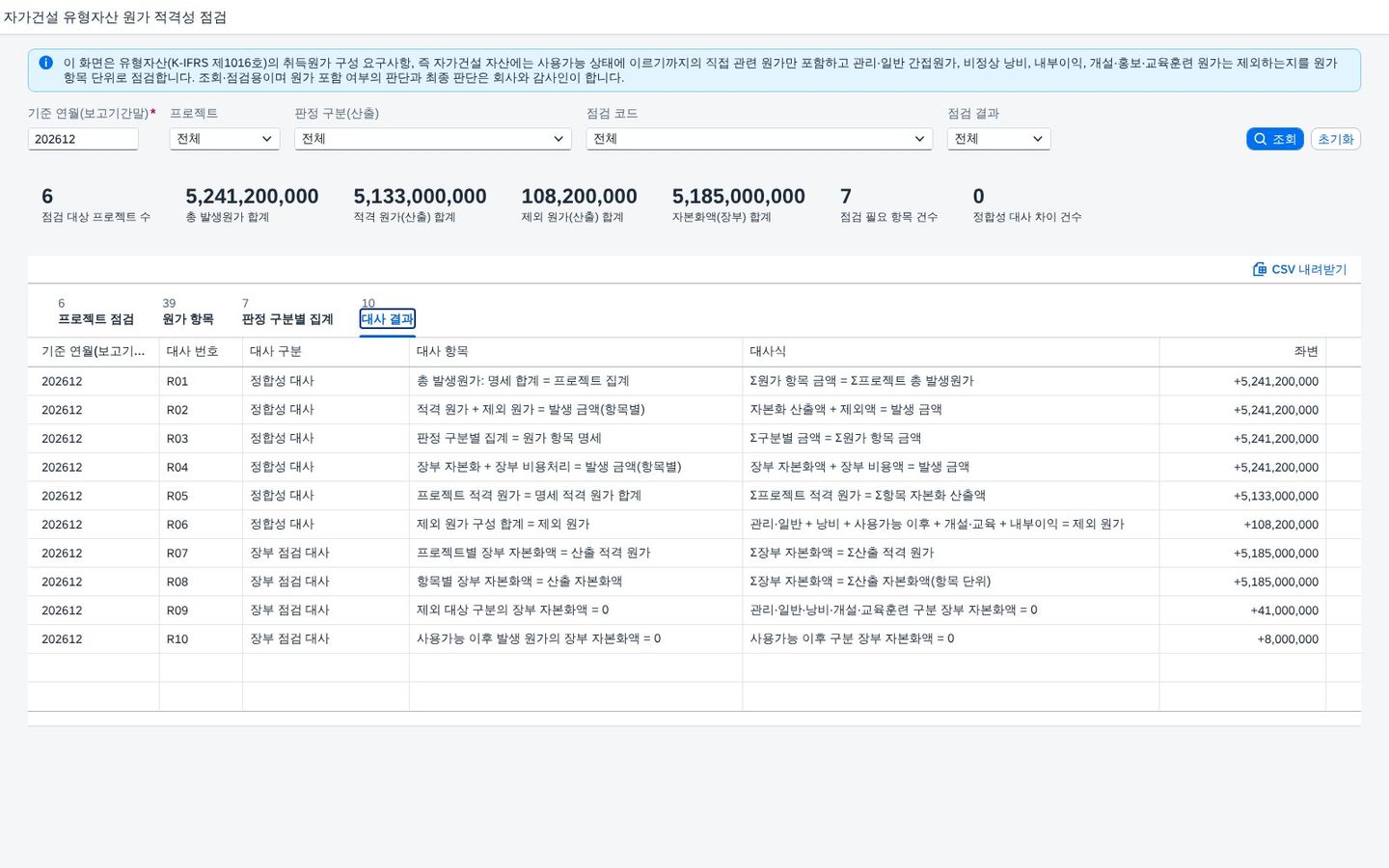Click the 대사 항목 column header
Image resolution: width=1389 pixels, height=868 pixels.
pos(576,352)
